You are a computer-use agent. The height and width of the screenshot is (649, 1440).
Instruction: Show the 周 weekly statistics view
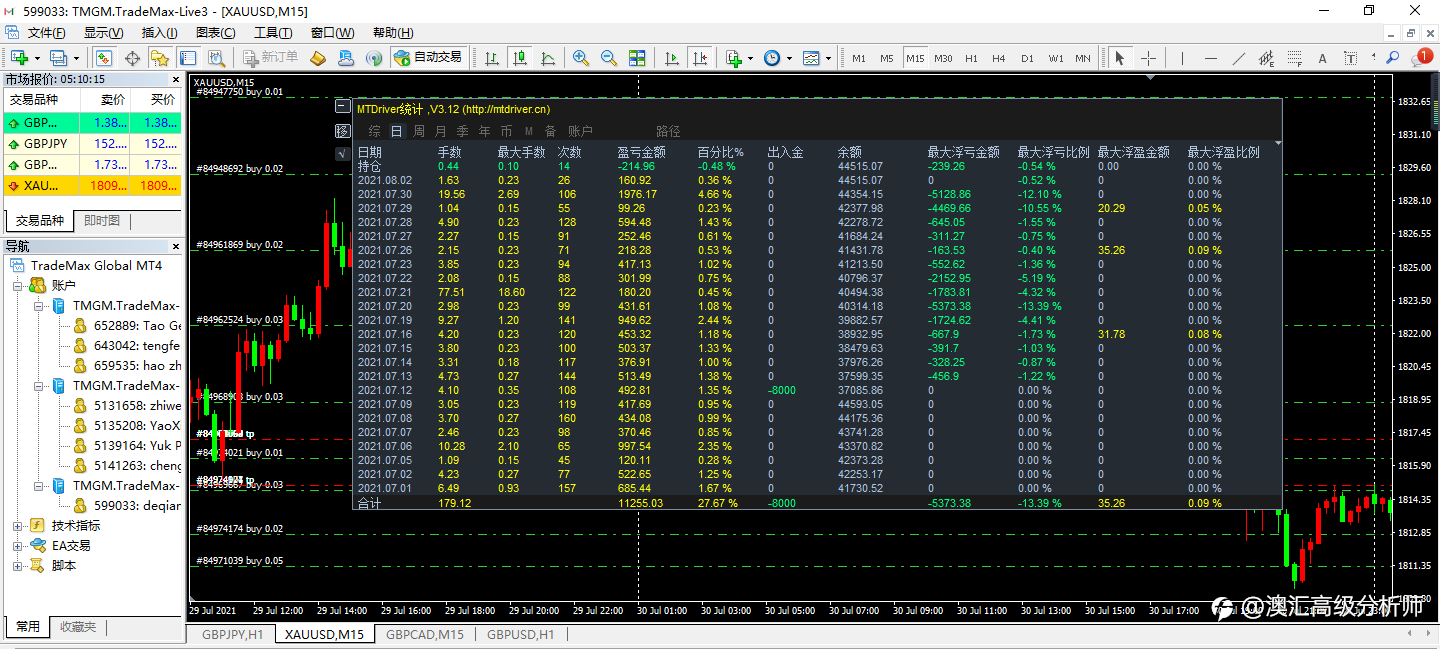point(419,131)
